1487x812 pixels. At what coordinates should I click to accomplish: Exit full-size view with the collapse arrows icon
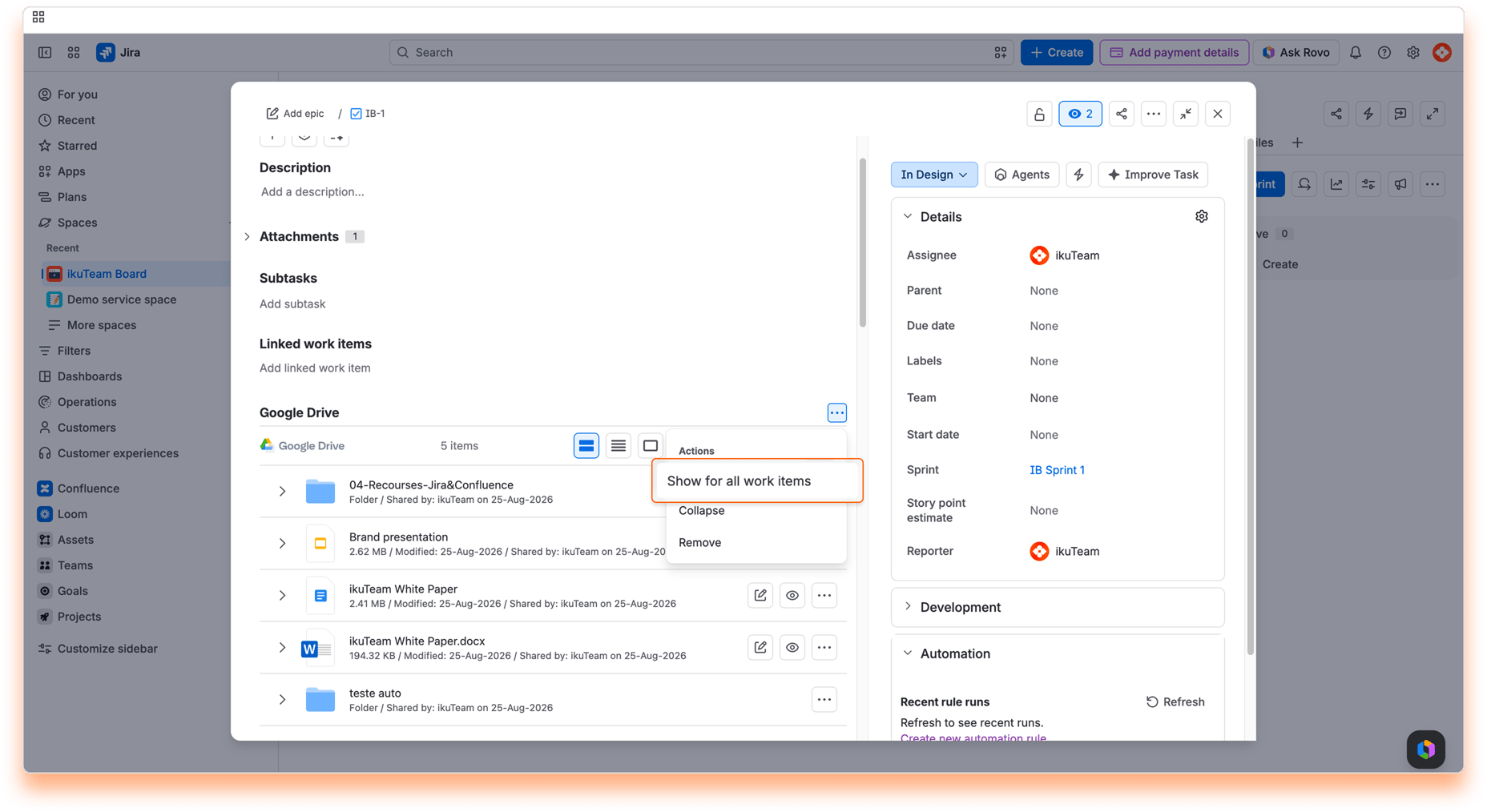click(x=1186, y=114)
